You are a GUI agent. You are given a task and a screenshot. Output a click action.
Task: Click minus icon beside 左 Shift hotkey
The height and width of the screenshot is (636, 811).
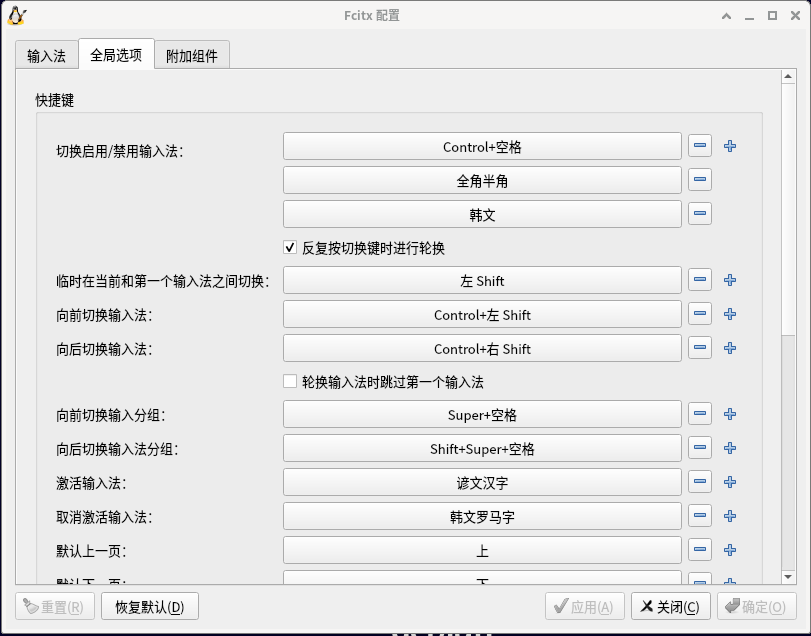[x=700, y=280]
